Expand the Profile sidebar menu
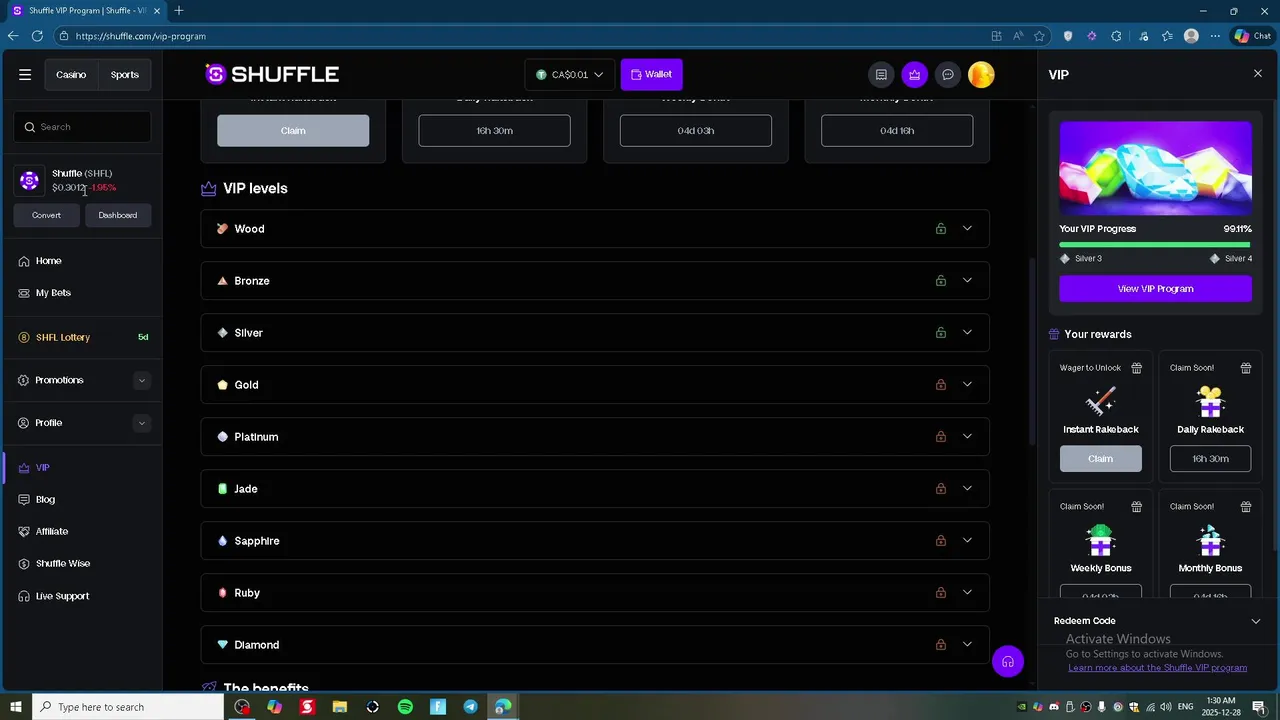The width and height of the screenshot is (1280, 720). tap(141, 423)
